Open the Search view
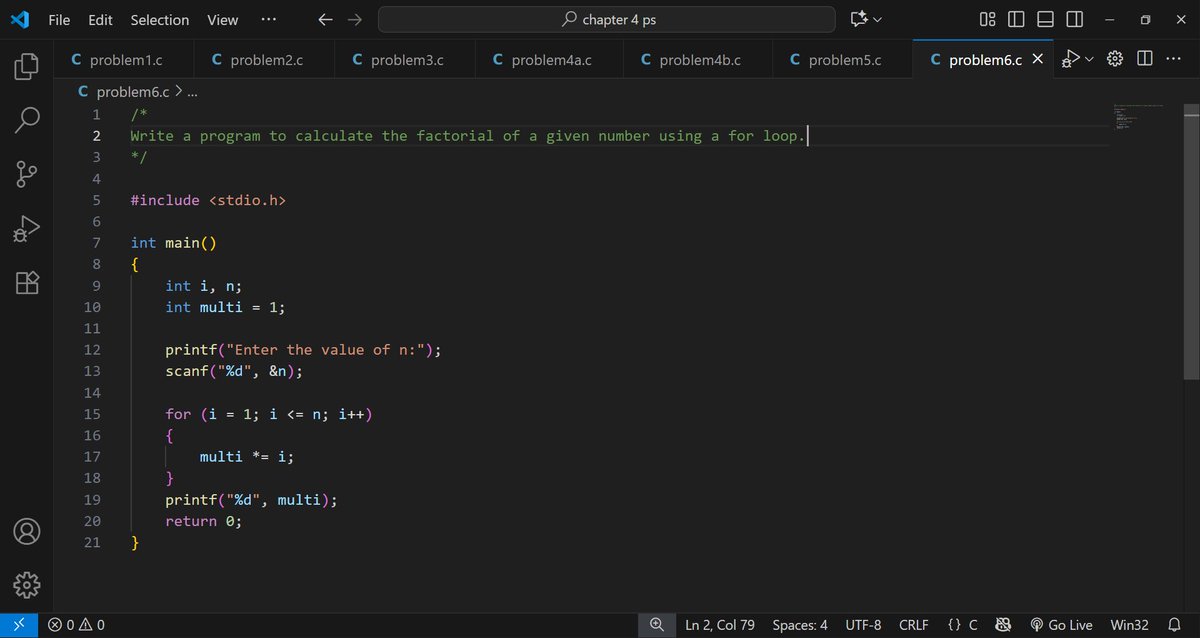1200x638 pixels. pos(25,118)
